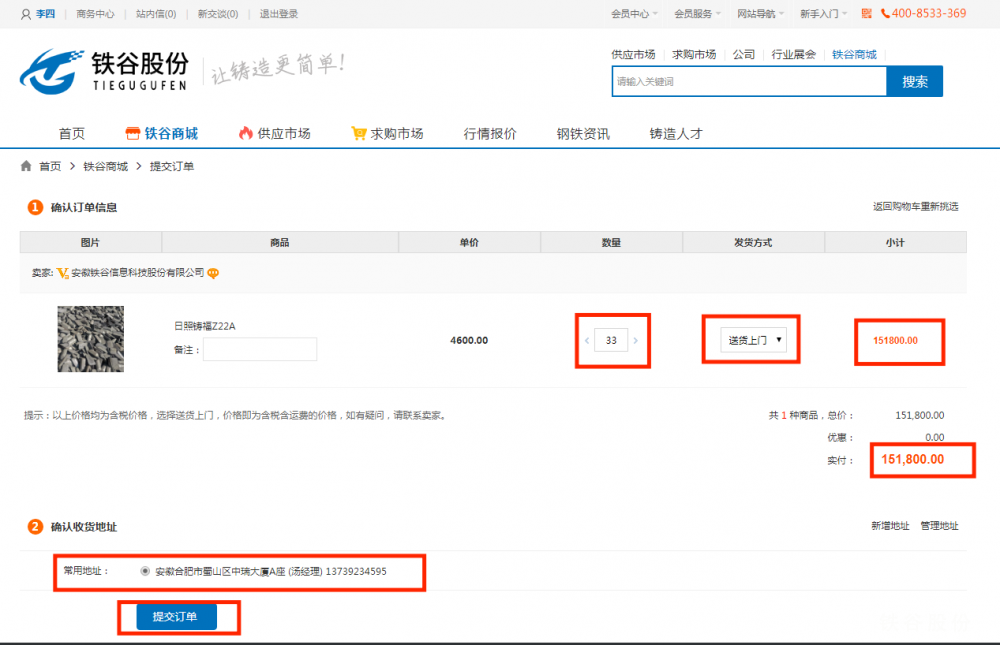The height and width of the screenshot is (645, 1000).
Task: Increase quantity with the right arrow
Action: (635, 341)
